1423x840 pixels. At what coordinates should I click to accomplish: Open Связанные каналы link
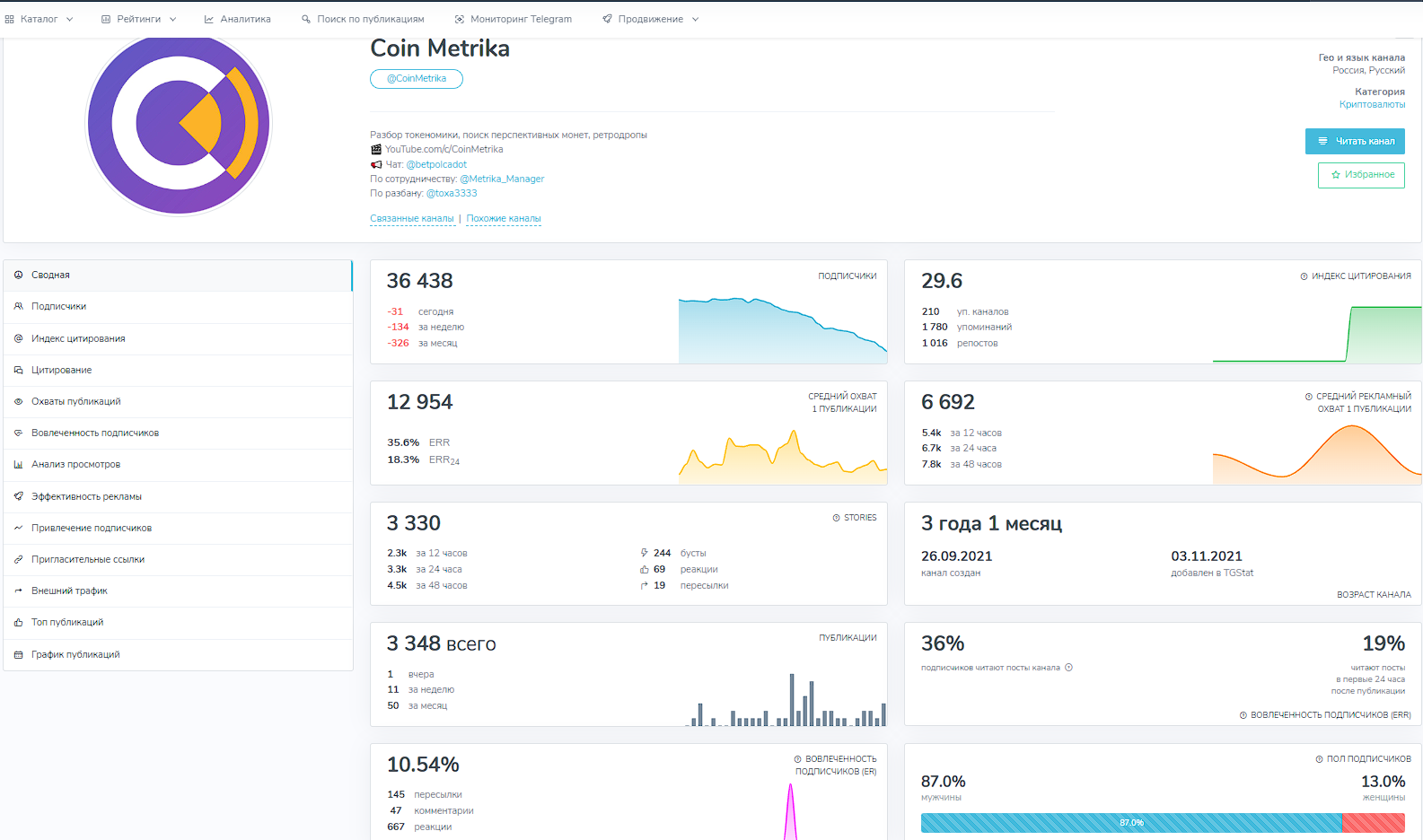click(412, 219)
